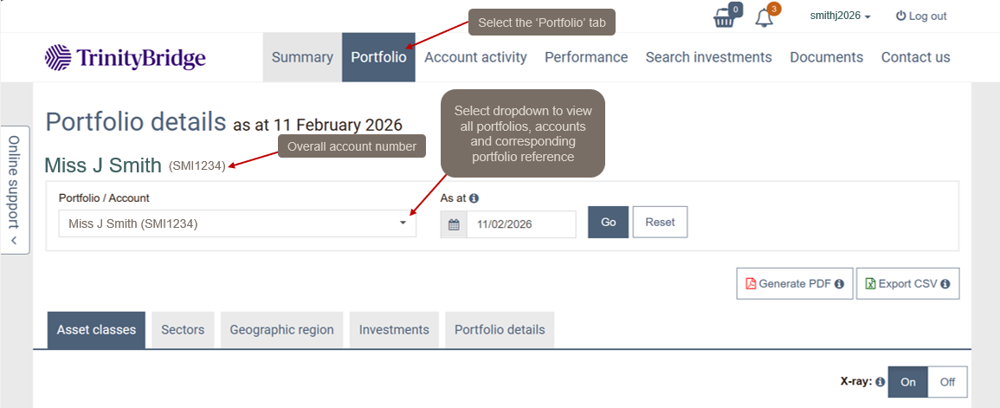Open the smithj2026 user menu
Image resolution: width=1000 pixels, height=408 pixels.
(840, 16)
